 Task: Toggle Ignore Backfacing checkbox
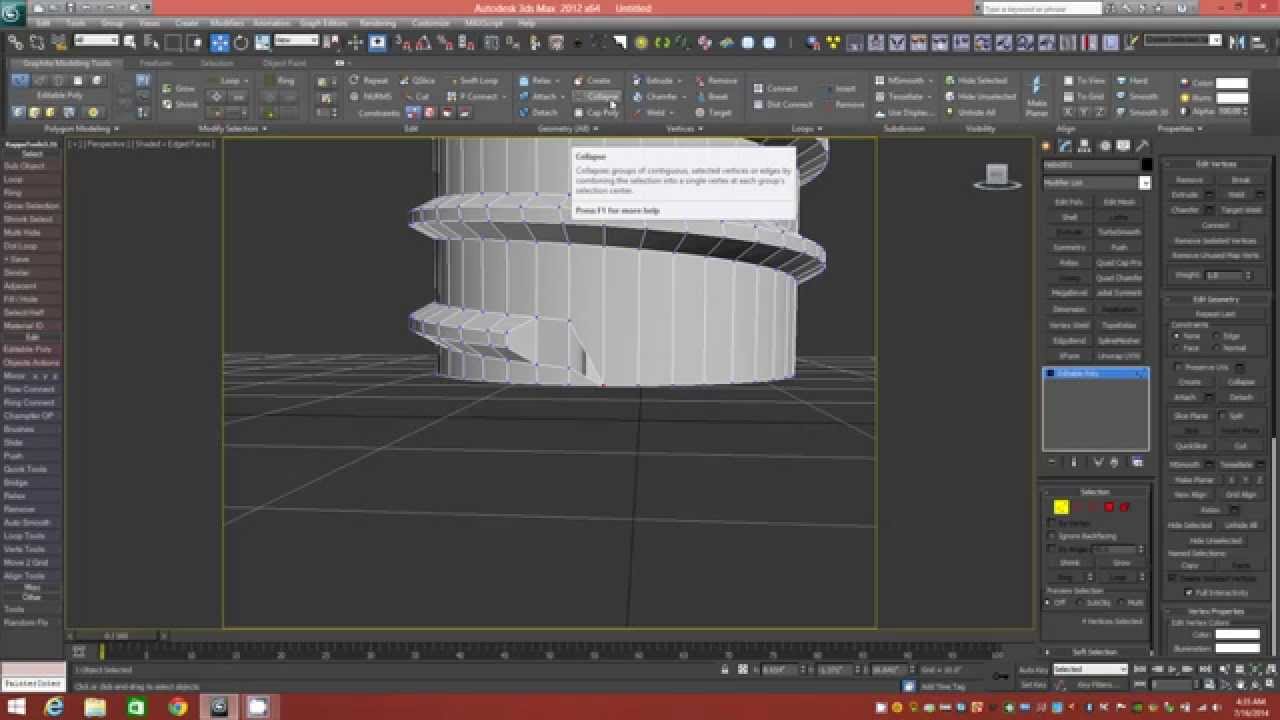coord(1052,536)
